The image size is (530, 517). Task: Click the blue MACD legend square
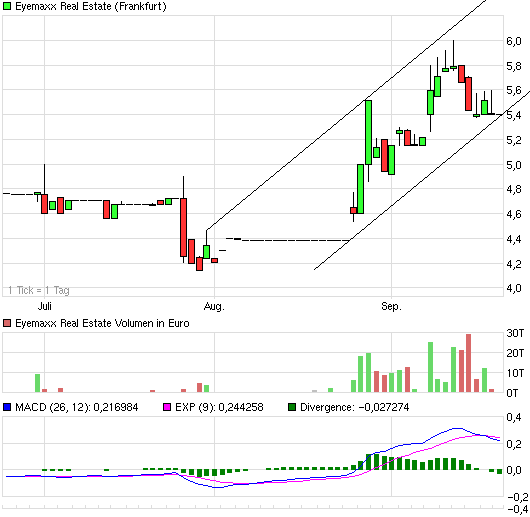pyautogui.click(x=7, y=407)
